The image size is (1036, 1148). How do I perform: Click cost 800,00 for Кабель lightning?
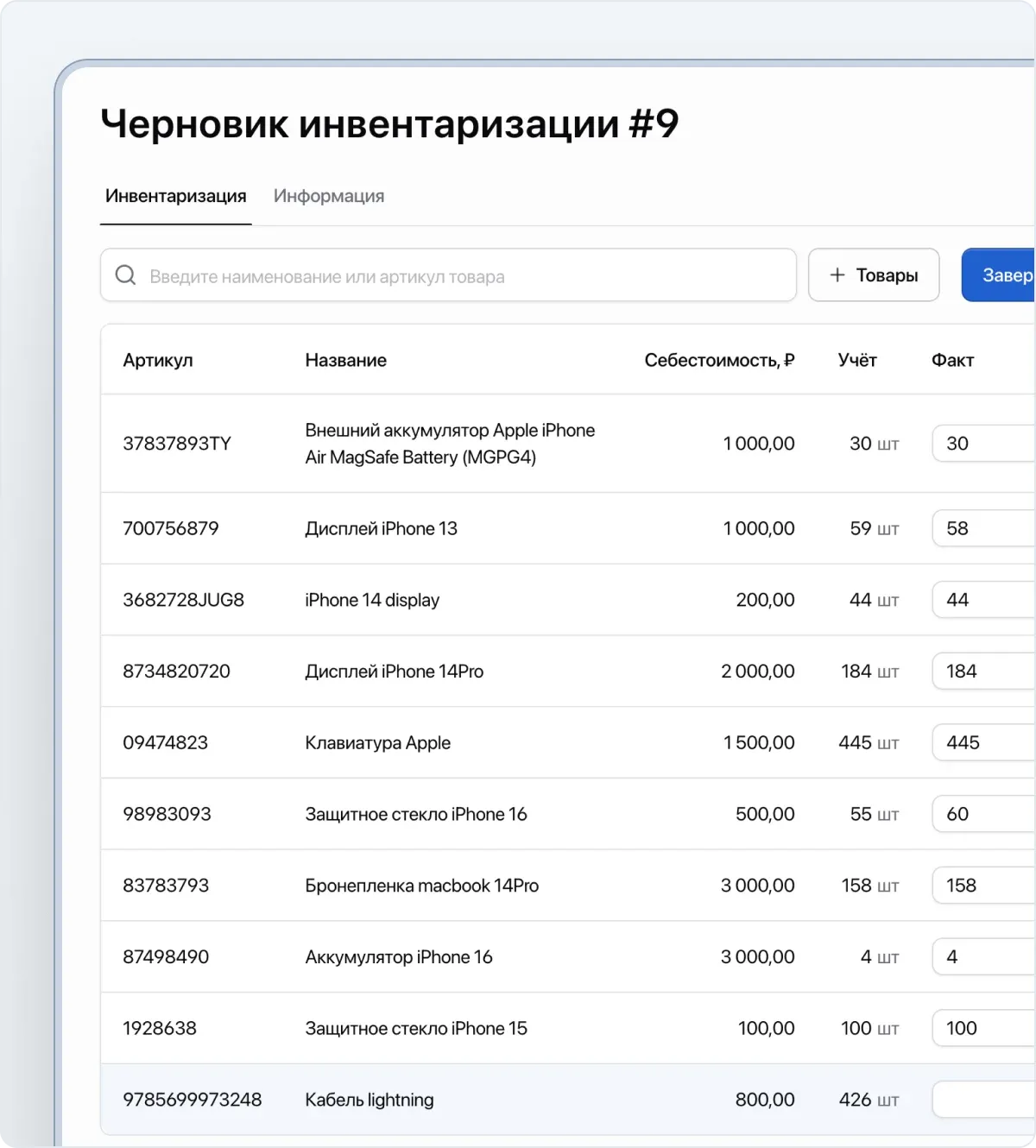coord(765,1100)
